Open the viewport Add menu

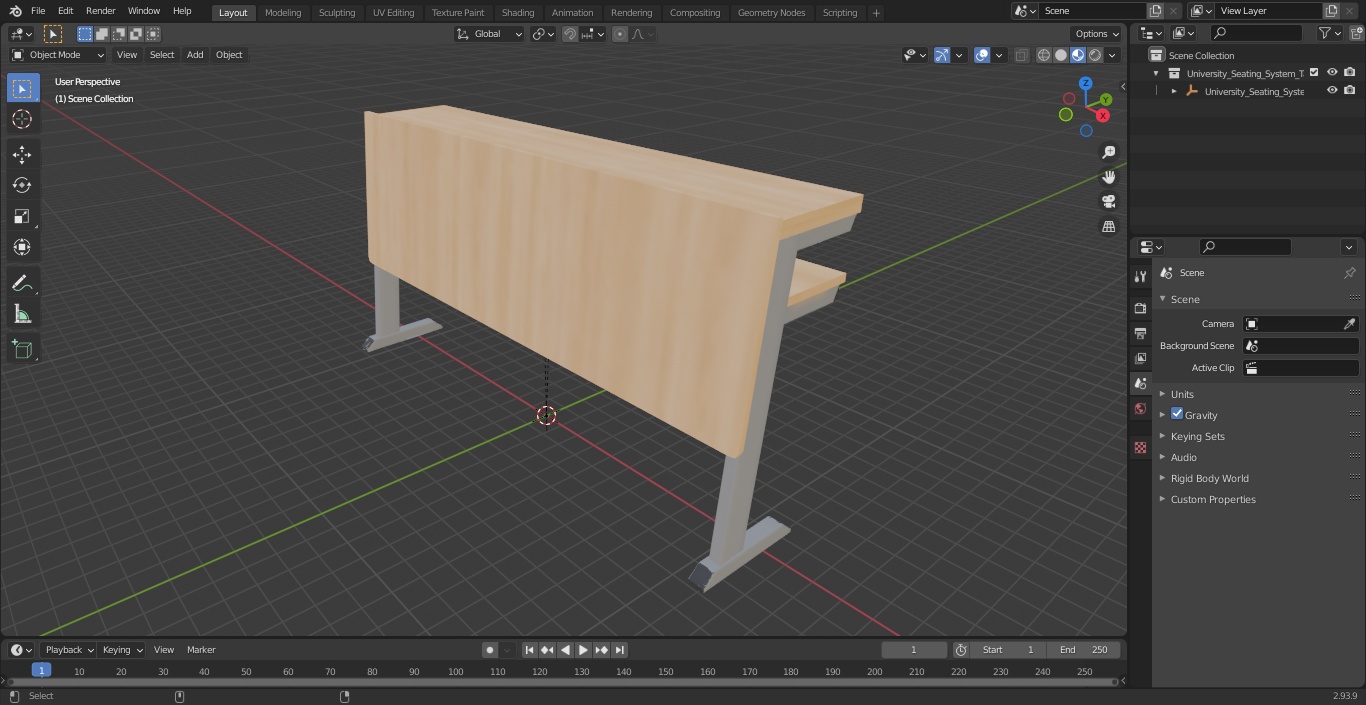195,55
